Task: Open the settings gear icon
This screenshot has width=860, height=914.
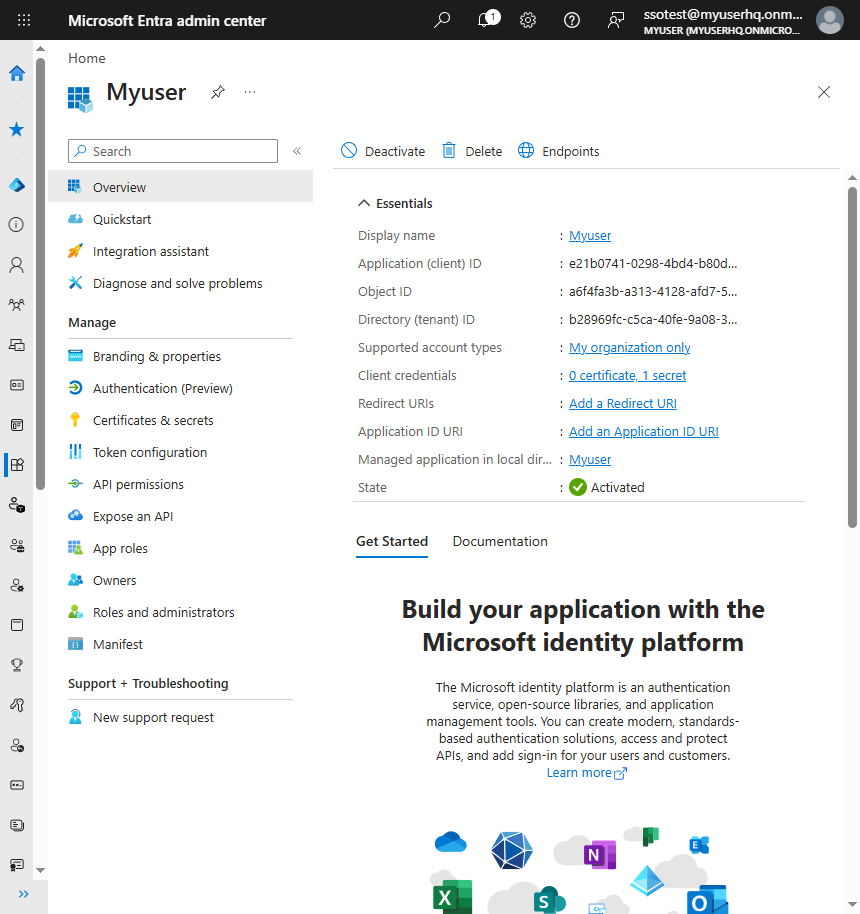Action: [x=528, y=20]
